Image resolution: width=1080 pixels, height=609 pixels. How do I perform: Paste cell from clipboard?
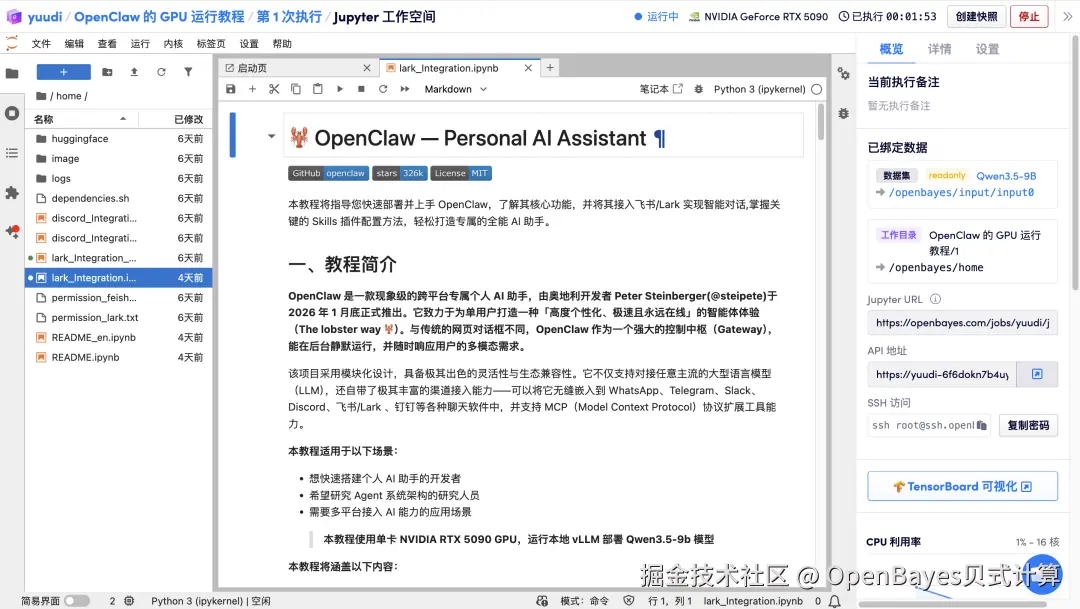tap(318, 89)
